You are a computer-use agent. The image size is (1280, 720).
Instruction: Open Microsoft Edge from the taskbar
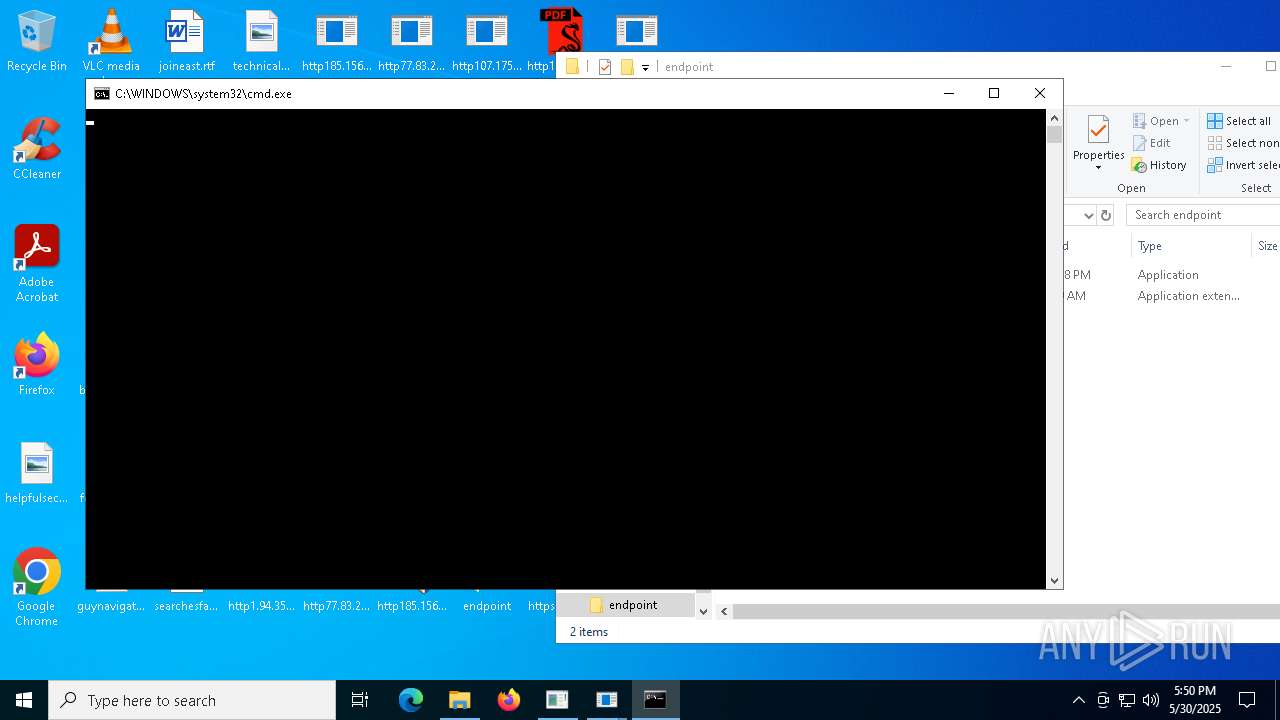point(411,700)
